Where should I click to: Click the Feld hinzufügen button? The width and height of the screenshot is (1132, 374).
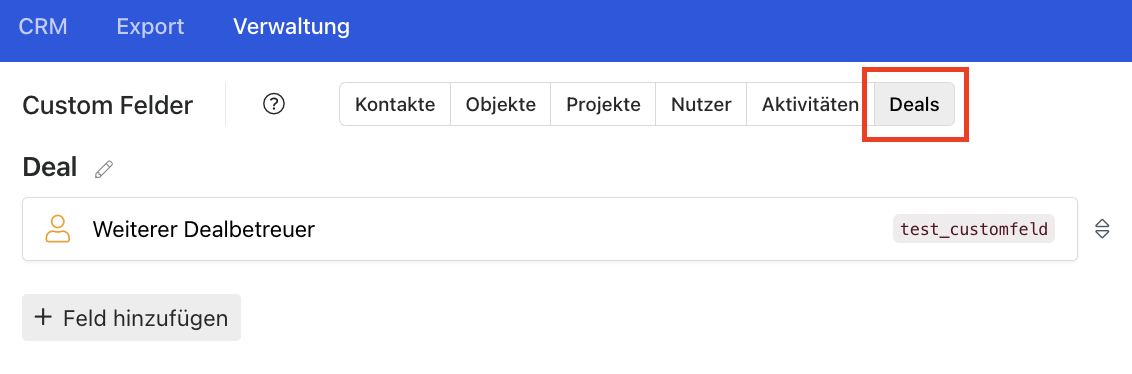tap(131, 317)
